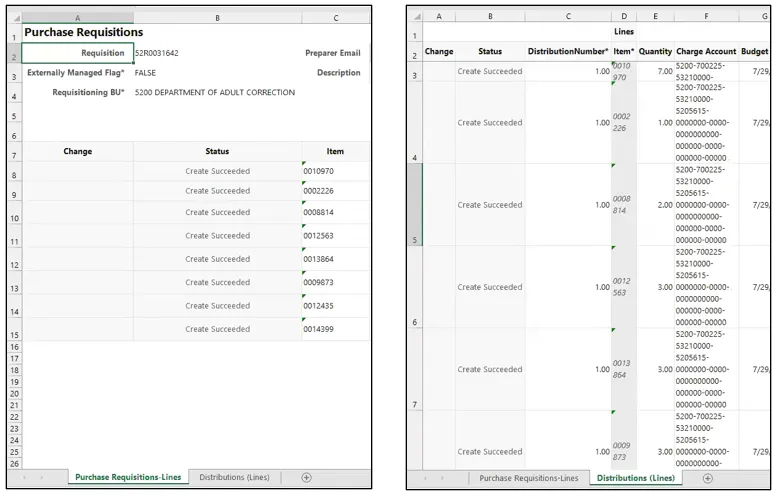Viewport: 776px width, 495px height.
Task: Click the Charge Account heading
Action: pos(706,51)
